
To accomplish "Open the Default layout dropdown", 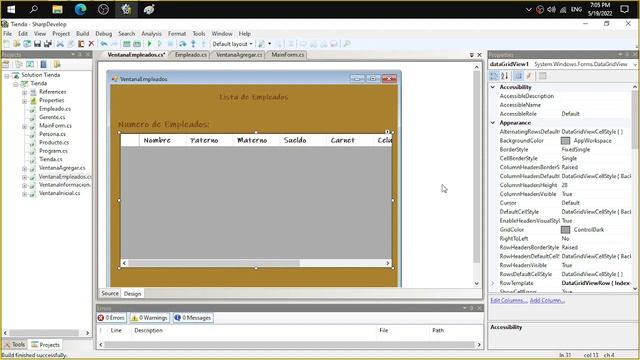I will click(x=232, y=44).
